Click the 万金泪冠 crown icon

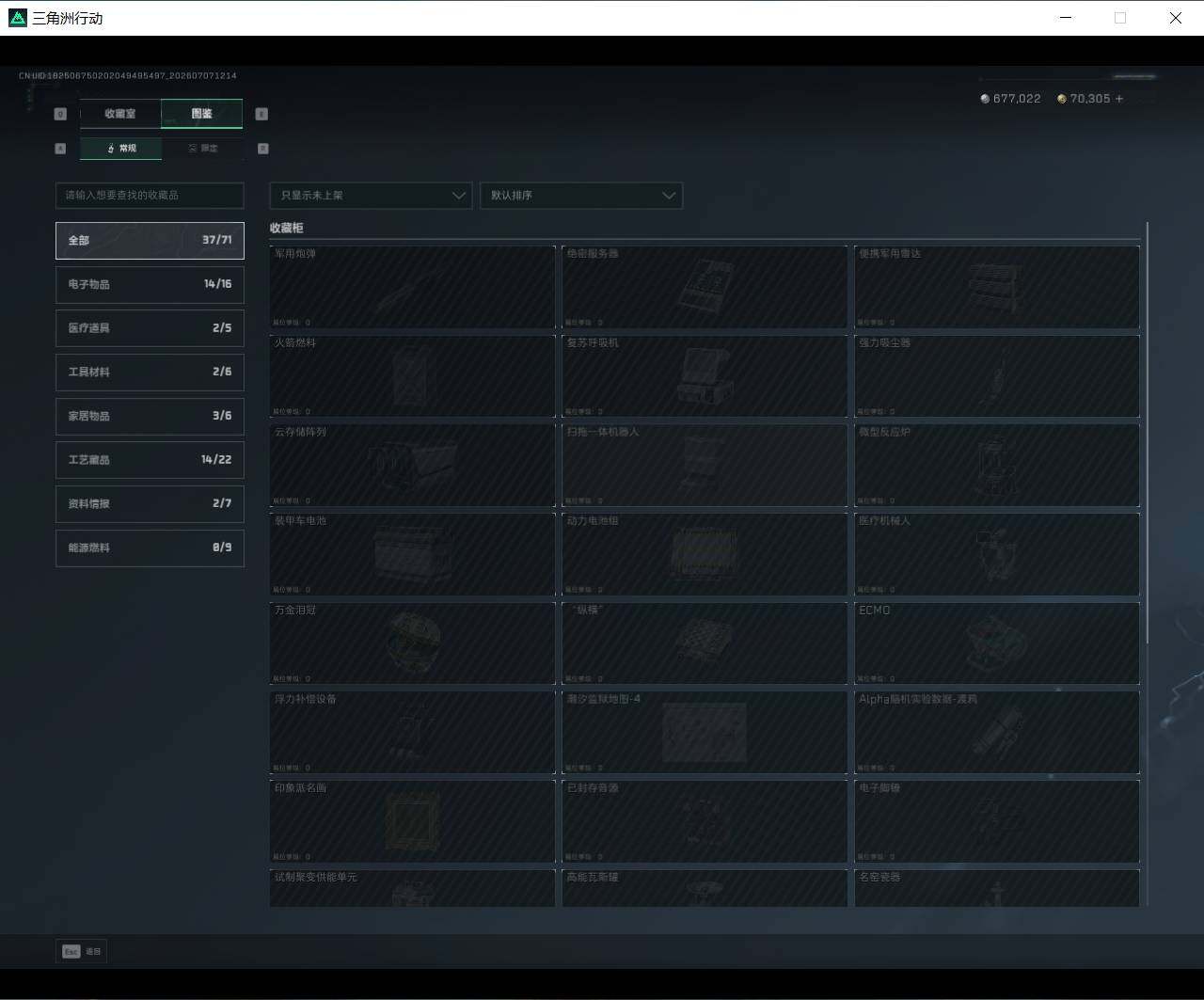coord(412,643)
